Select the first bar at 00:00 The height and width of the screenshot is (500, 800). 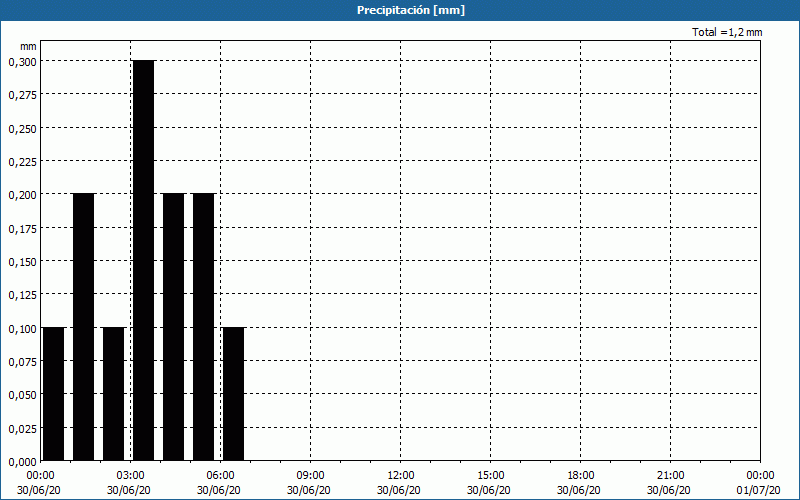pos(54,394)
